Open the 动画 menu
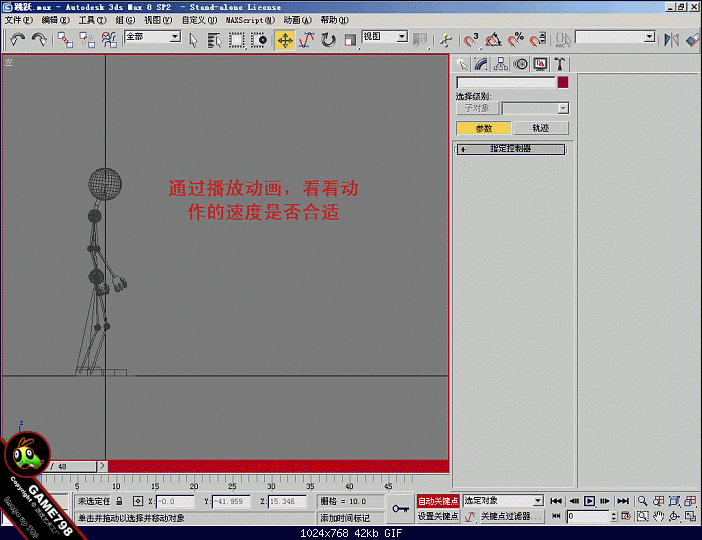 click(298, 20)
